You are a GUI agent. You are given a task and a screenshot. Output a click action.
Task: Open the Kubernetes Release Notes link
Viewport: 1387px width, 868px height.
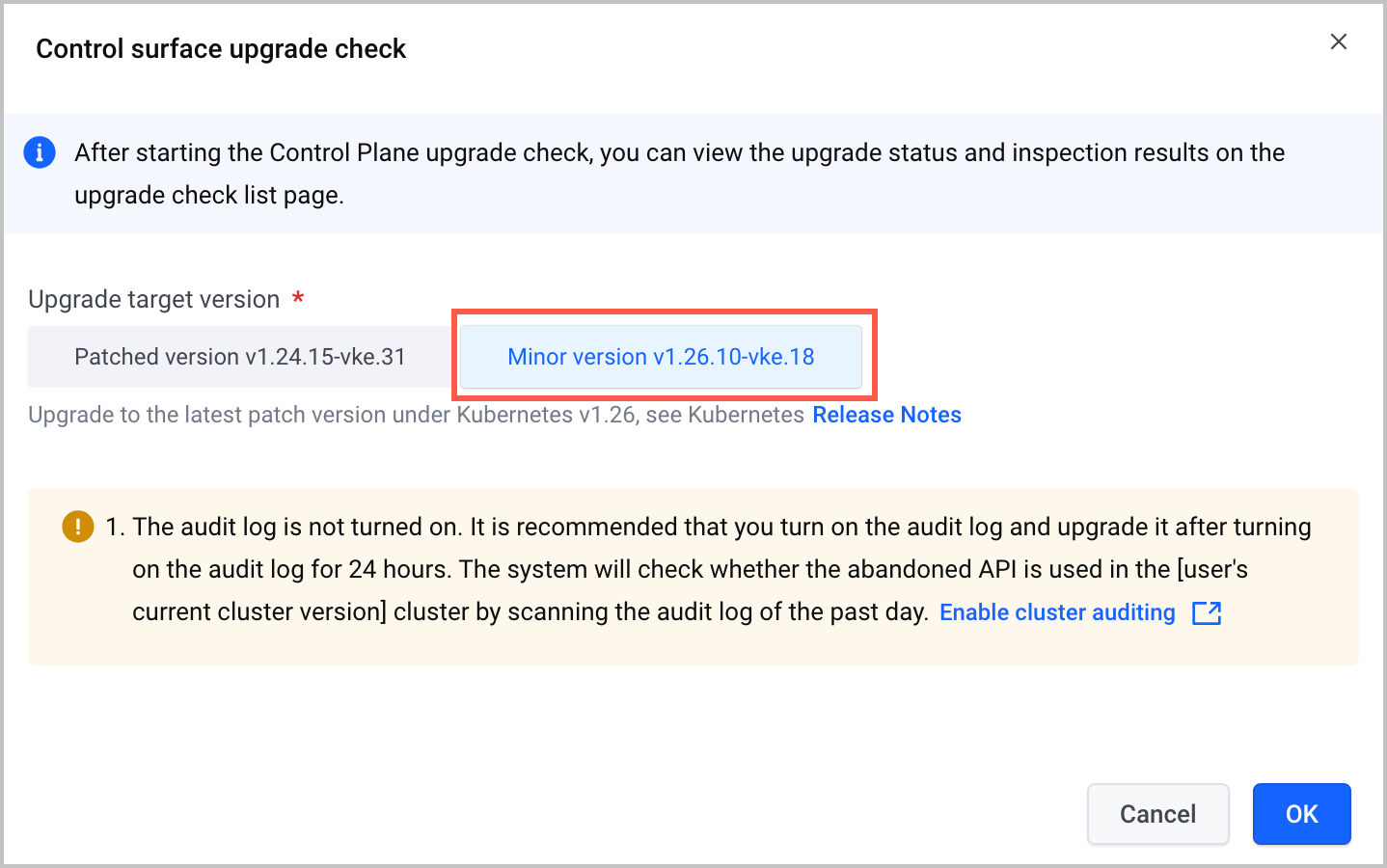click(886, 415)
